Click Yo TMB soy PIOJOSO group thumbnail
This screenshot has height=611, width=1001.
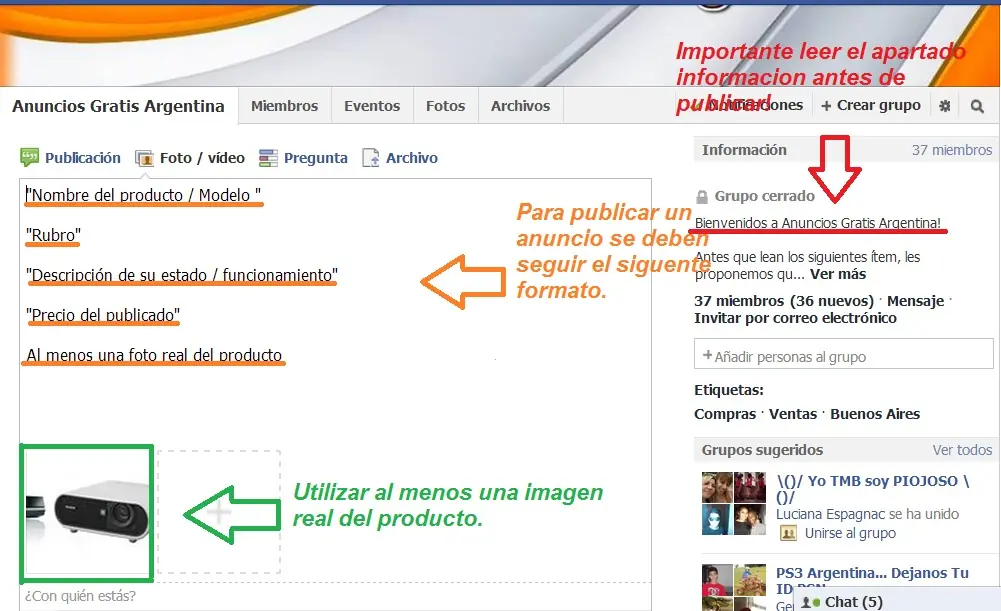tap(734, 504)
